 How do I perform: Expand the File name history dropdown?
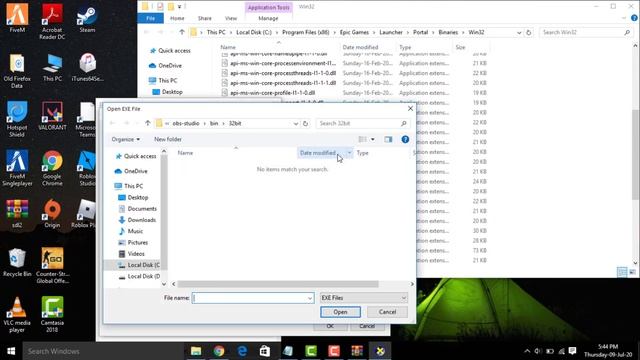(x=310, y=298)
